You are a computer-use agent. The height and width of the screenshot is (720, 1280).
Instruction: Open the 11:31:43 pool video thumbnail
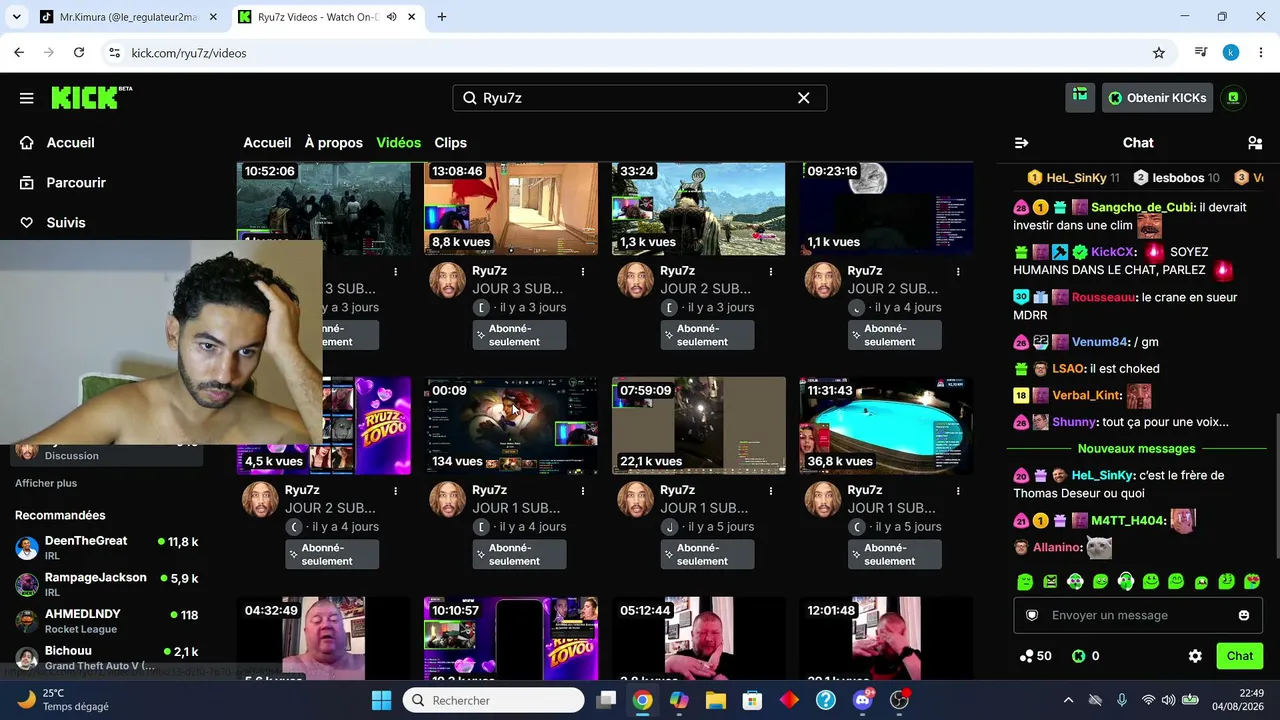coord(886,425)
